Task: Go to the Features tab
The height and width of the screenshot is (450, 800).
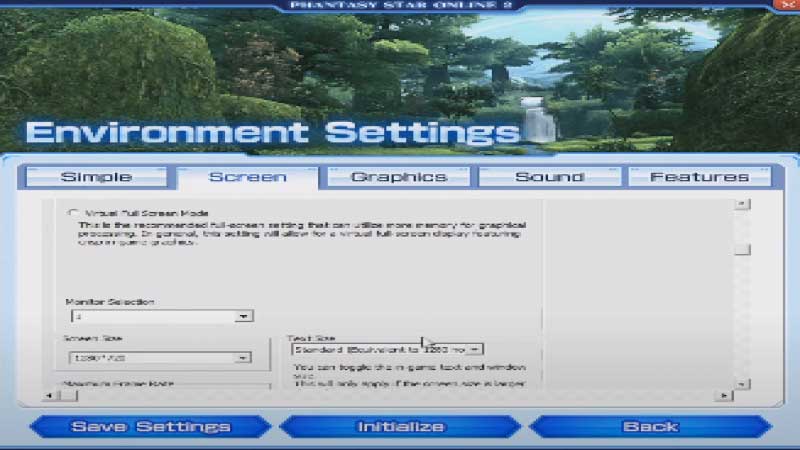Action: pos(699,177)
